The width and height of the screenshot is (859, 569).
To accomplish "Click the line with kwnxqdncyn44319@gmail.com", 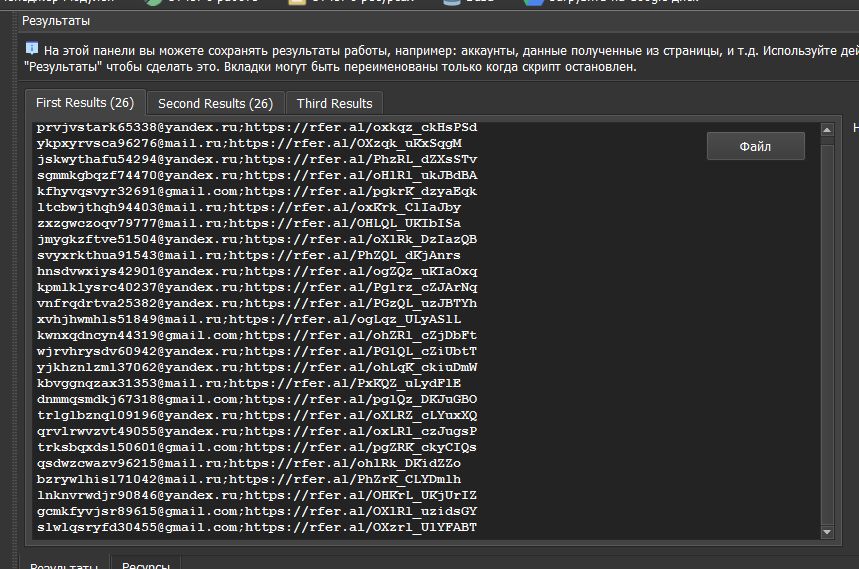I will point(257,335).
